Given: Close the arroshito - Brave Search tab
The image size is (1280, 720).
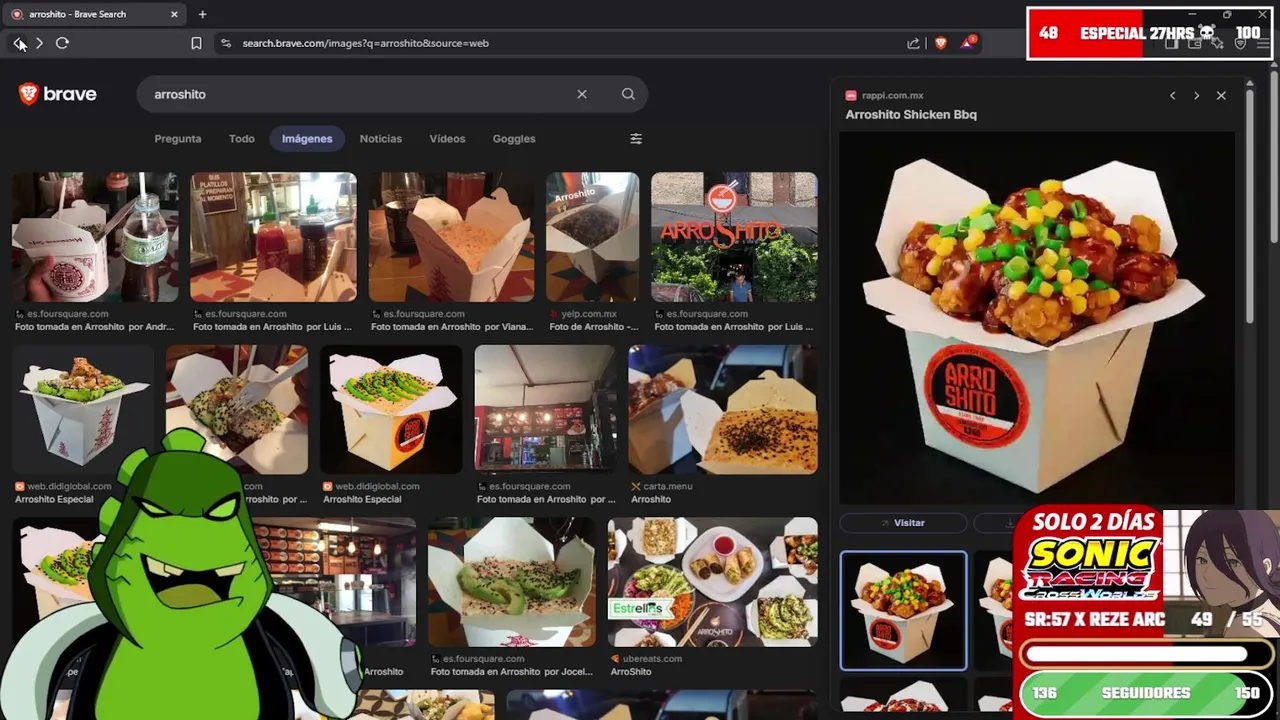Looking at the screenshot, I should (174, 14).
